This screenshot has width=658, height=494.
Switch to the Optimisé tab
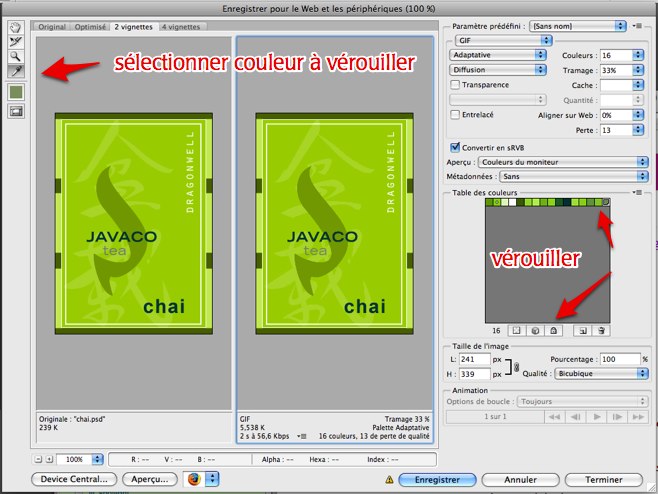(x=90, y=27)
